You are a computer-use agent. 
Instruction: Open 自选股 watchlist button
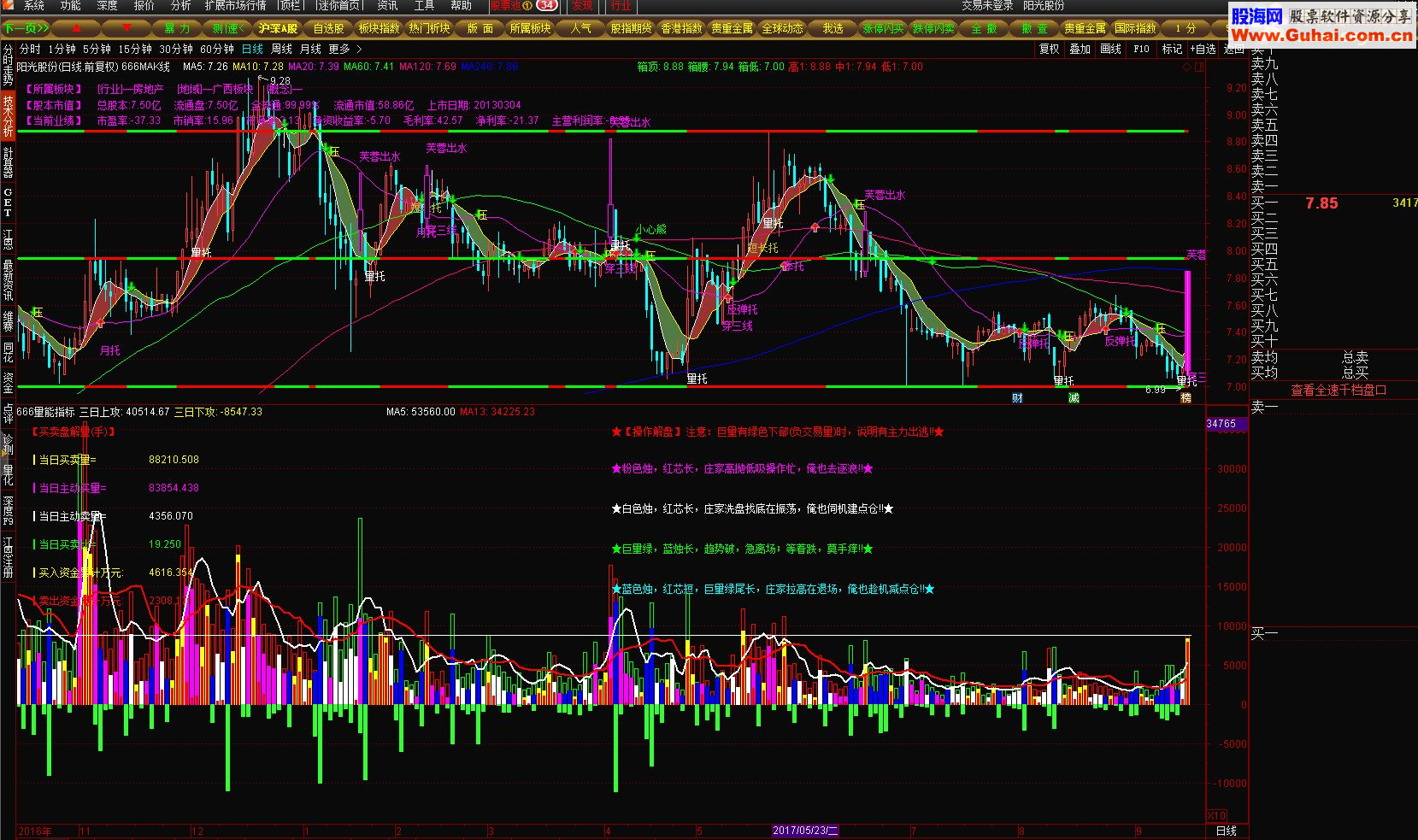point(329,28)
